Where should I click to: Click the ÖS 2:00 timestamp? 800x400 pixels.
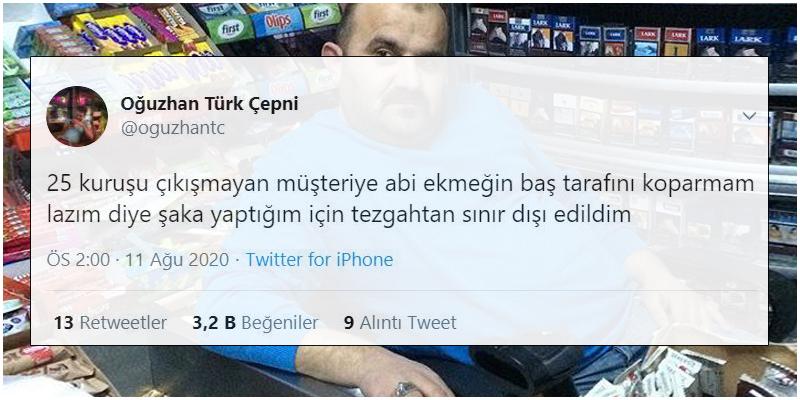pyautogui.click(x=78, y=260)
